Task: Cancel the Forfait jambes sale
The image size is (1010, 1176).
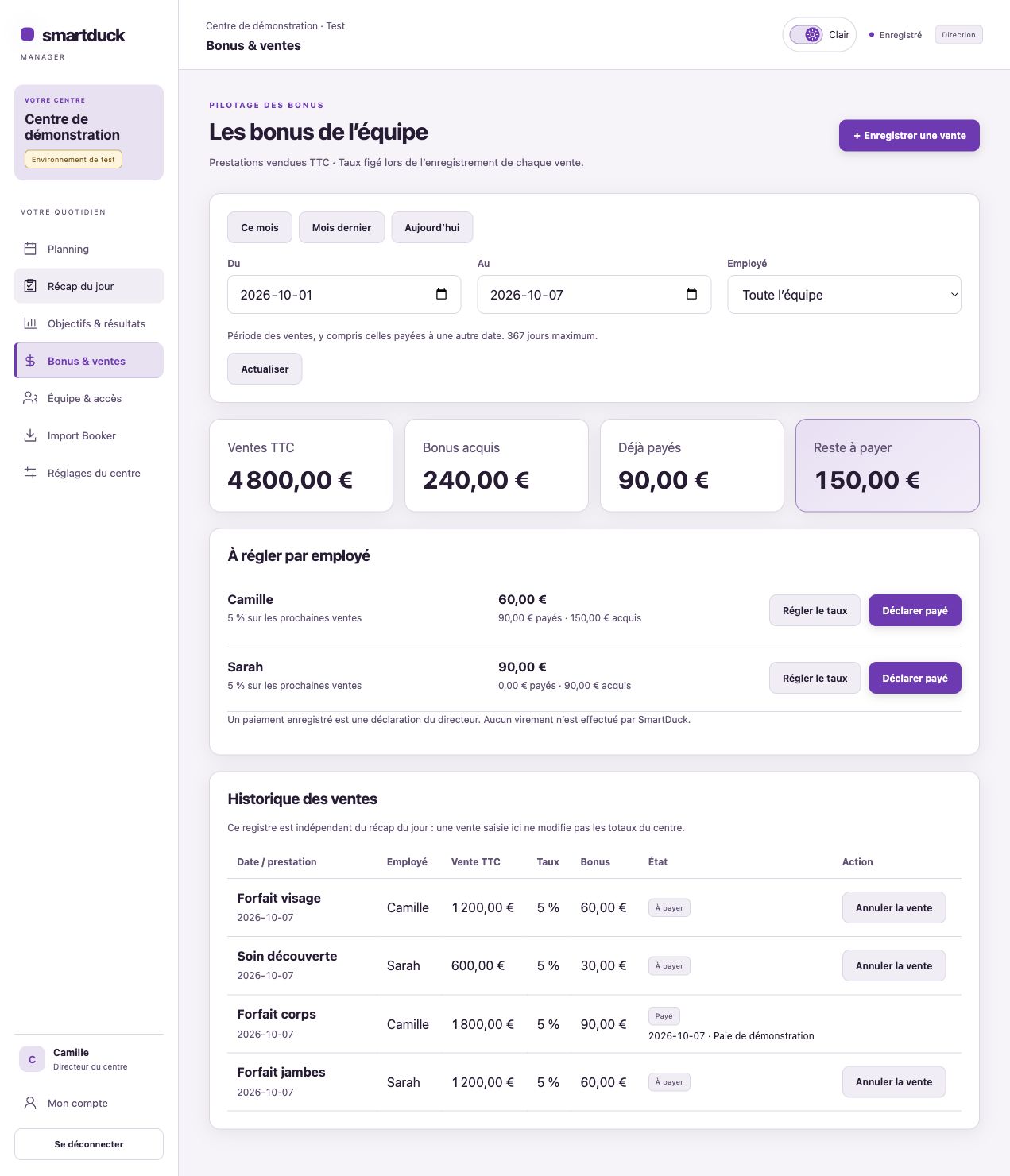Action: tap(894, 1081)
